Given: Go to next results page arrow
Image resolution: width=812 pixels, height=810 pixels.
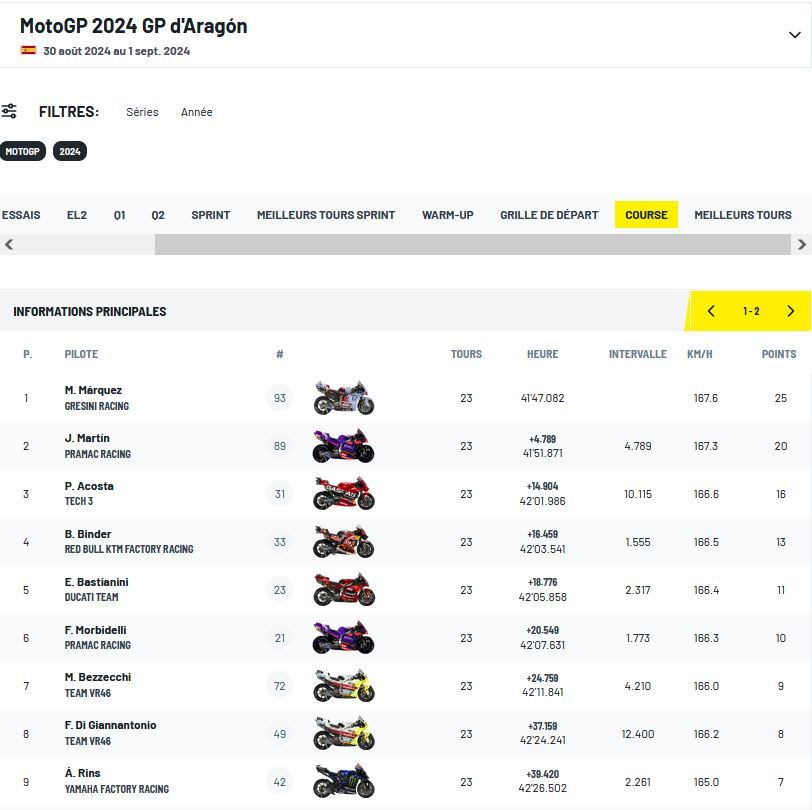Looking at the screenshot, I should tap(790, 311).
